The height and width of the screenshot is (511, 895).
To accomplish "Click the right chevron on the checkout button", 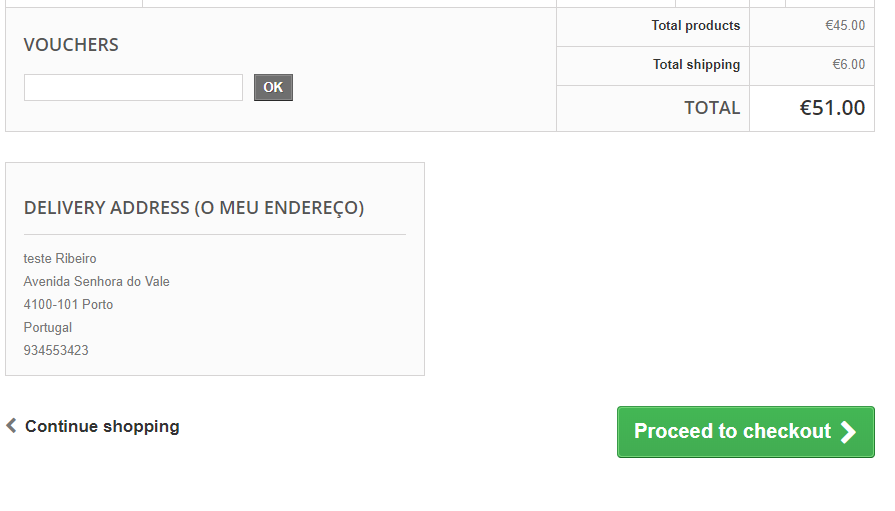I will point(848,432).
